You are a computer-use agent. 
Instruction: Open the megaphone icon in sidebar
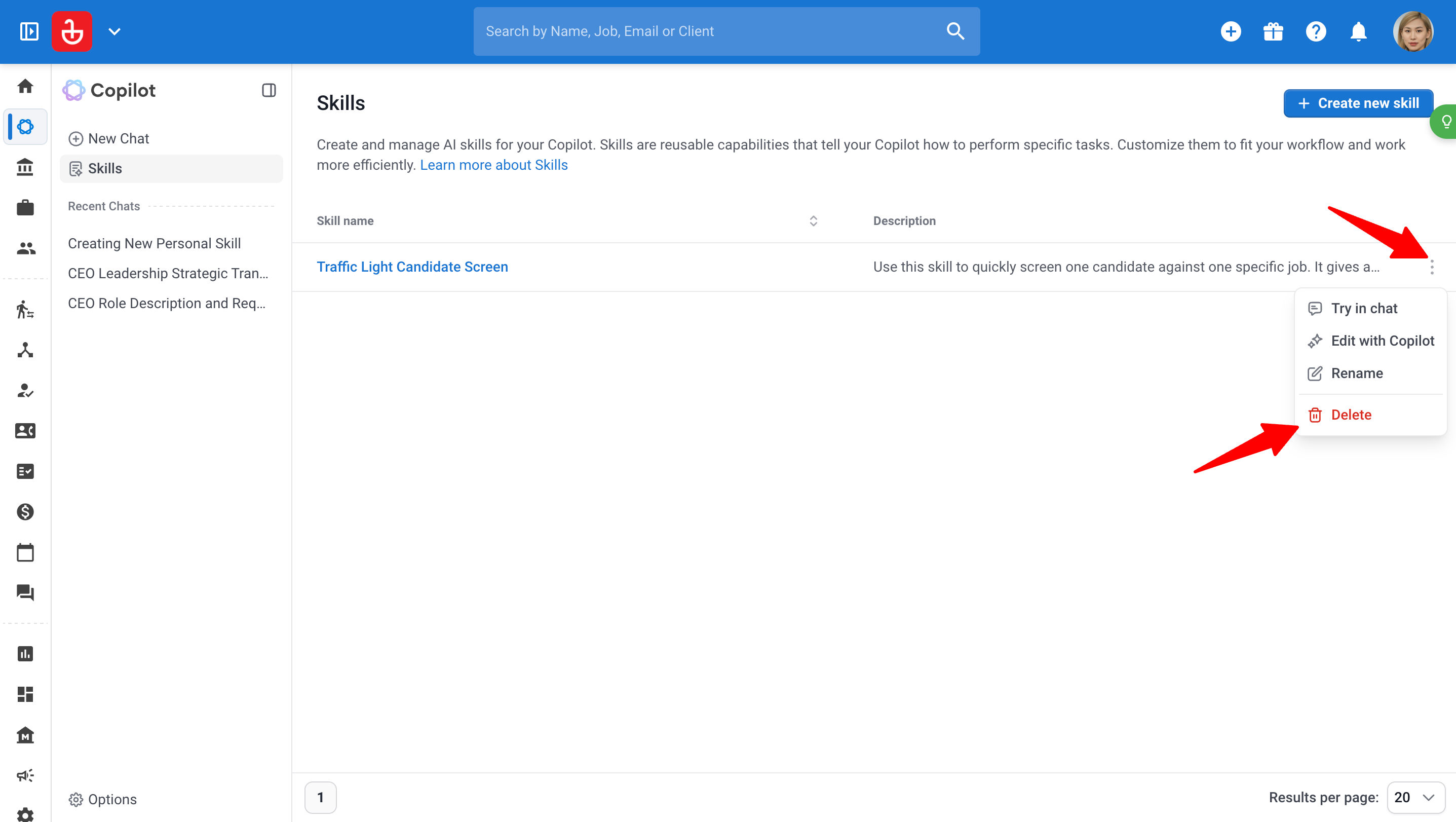click(x=25, y=775)
